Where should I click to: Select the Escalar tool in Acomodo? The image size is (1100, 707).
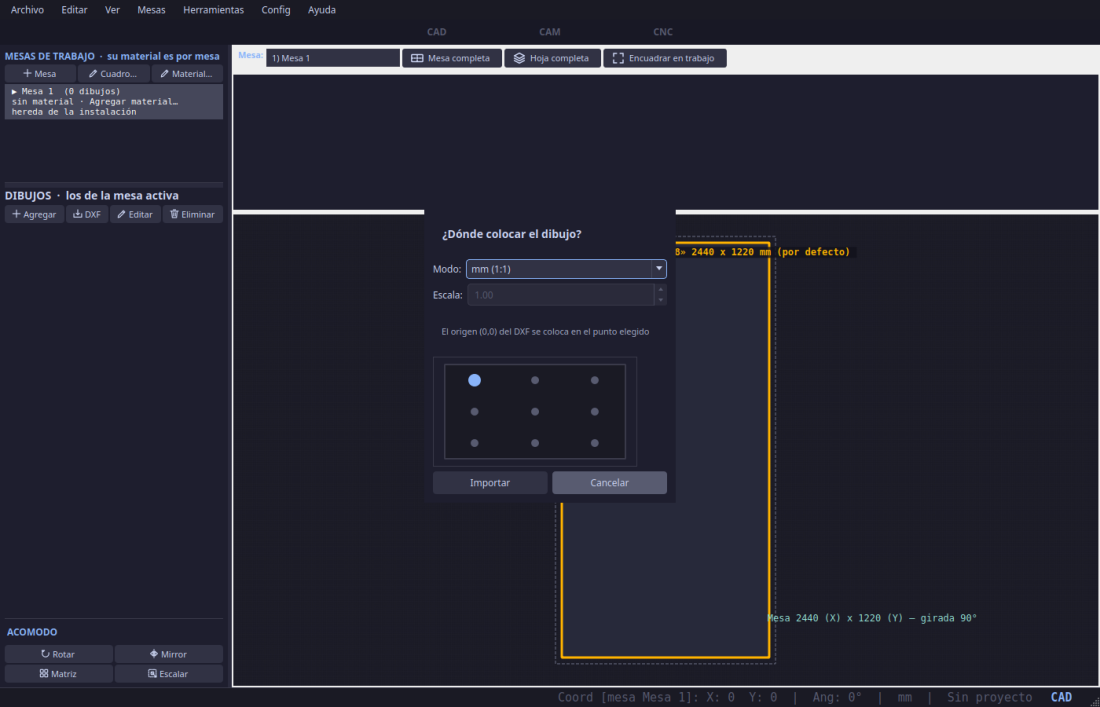coord(169,674)
